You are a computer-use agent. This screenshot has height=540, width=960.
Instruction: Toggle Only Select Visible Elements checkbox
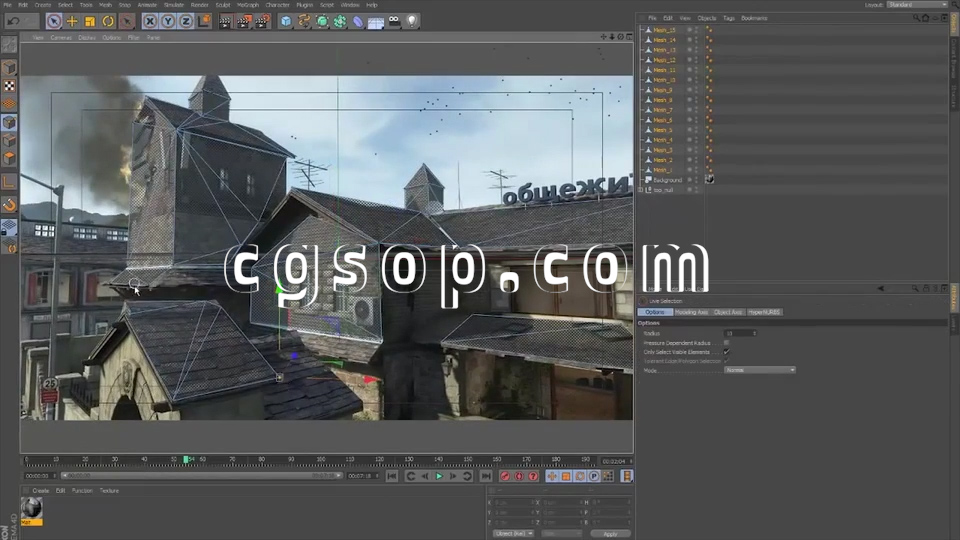(727, 352)
